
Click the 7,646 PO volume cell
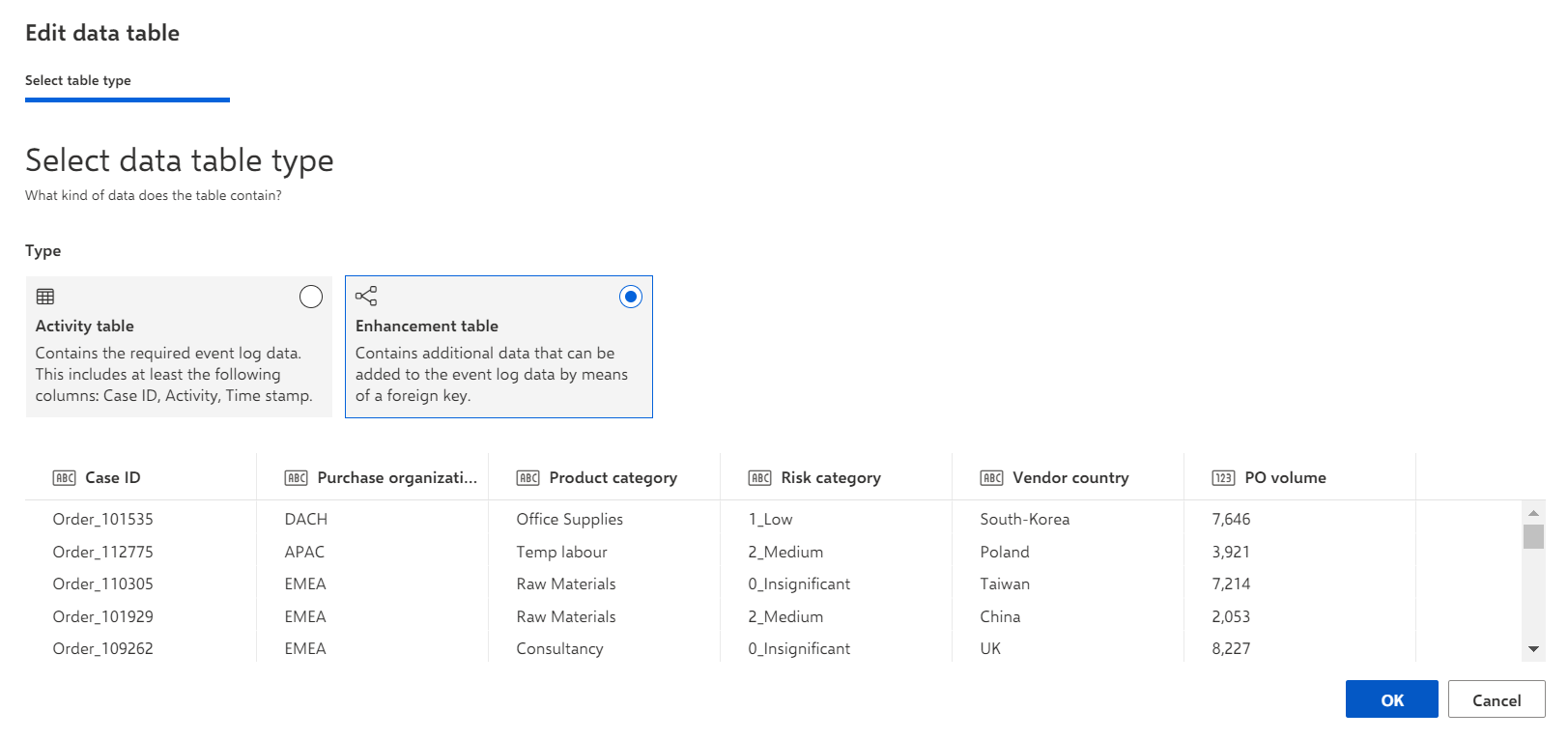(x=1231, y=520)
